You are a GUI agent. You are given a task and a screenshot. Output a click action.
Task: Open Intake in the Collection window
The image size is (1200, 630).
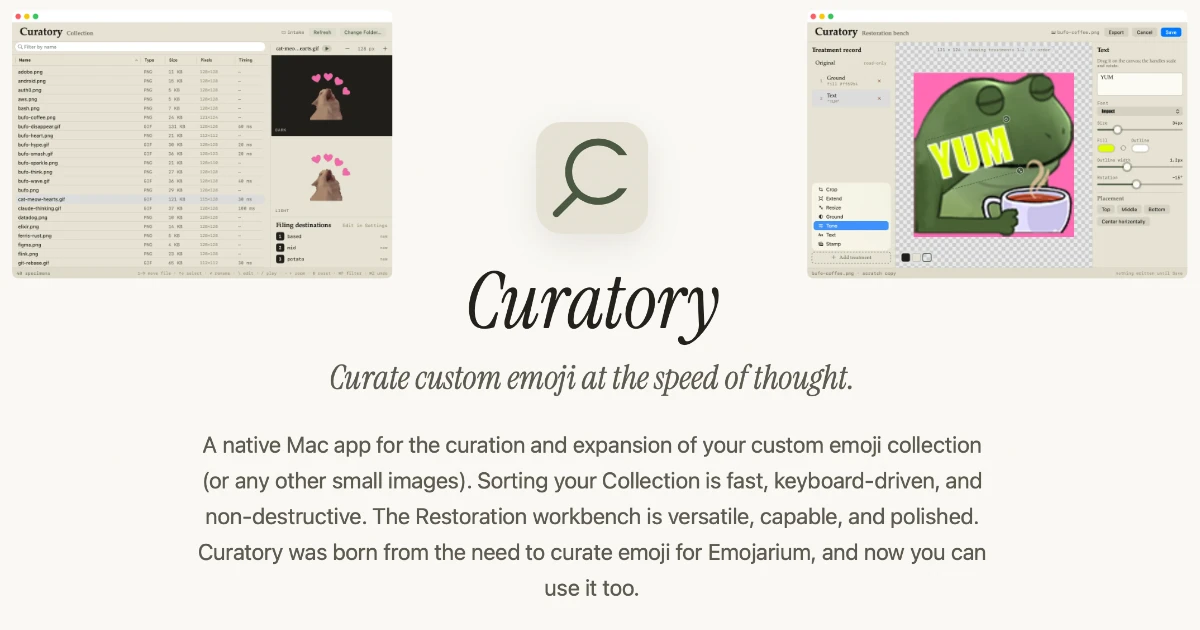[x=292, y=32]
